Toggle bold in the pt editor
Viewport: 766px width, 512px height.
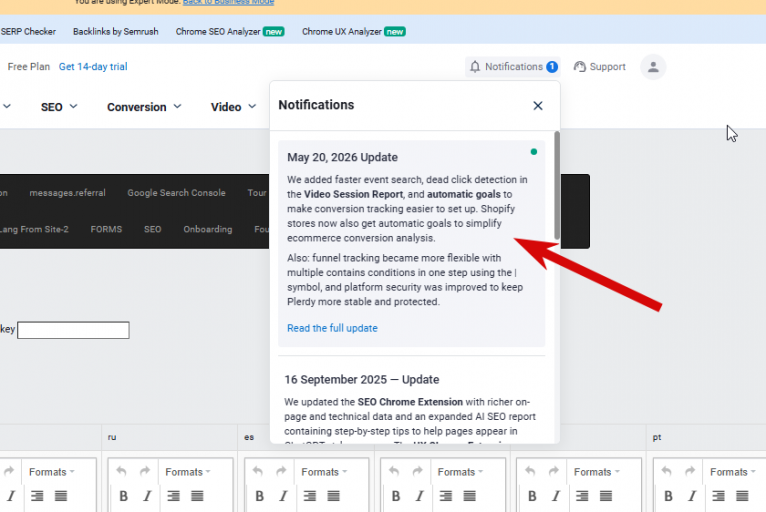(669, 496)
